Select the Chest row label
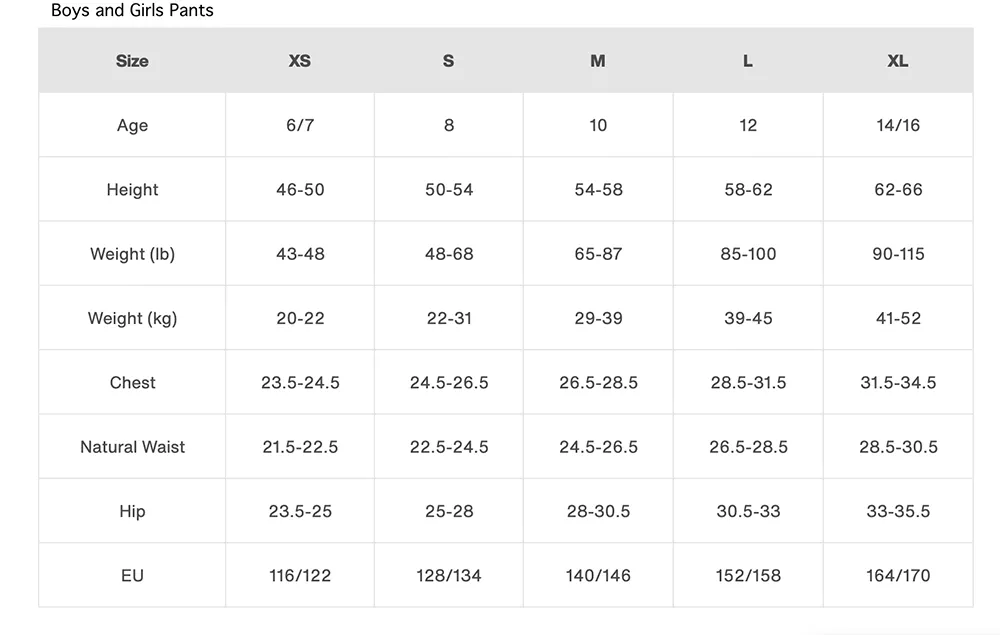This screenshot has height=635, width=1000. [132, 383]
